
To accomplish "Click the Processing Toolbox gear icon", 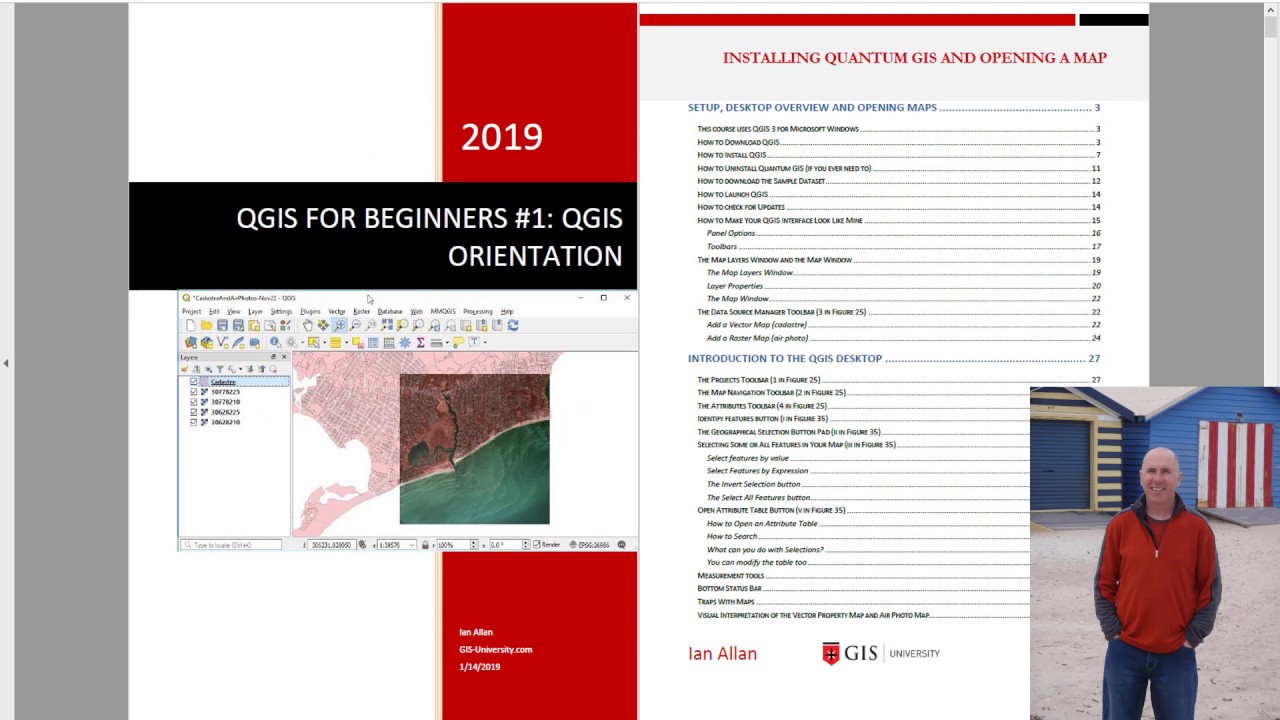I will [405, 342].
